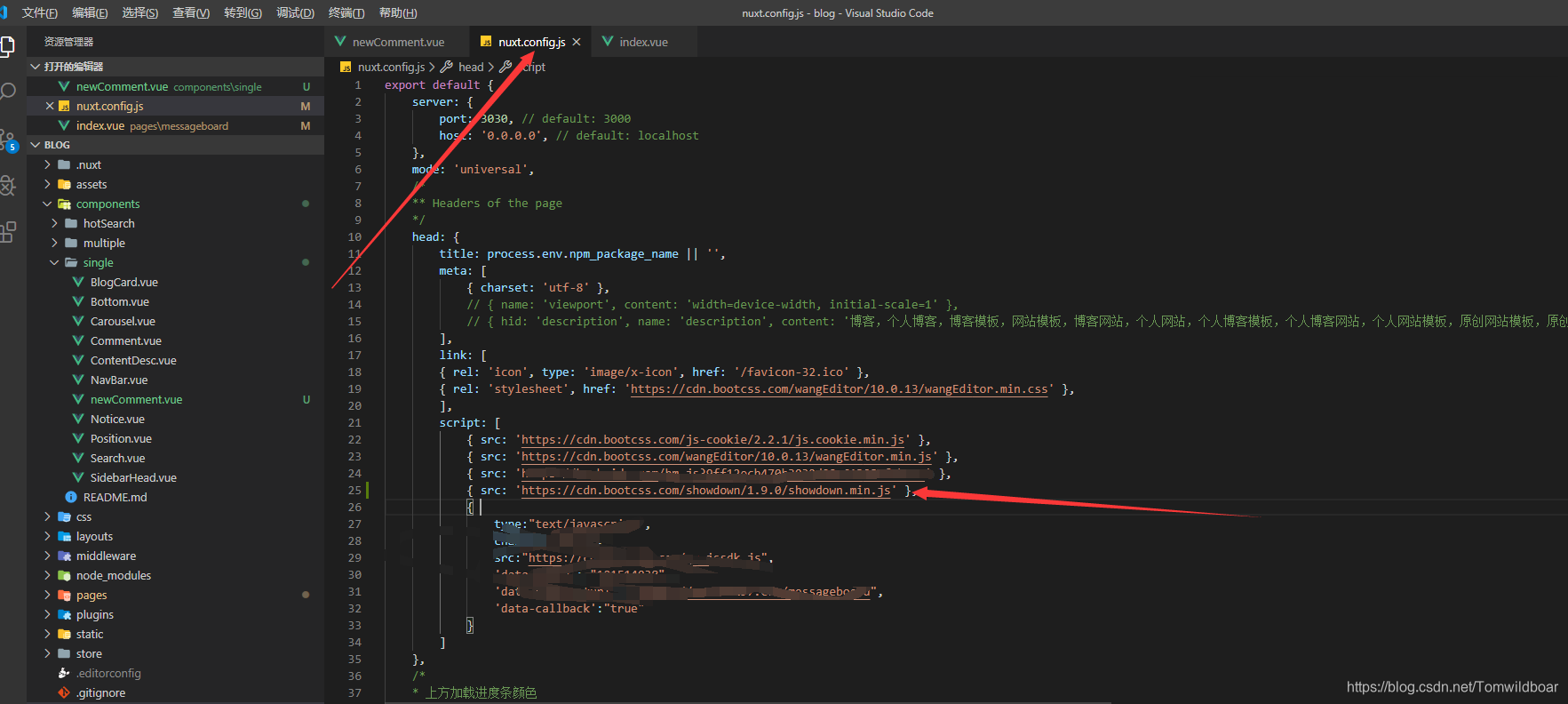The width and height of the screenshot is (1568, 704).
Task: Open the 调试(D) menu
Action: click(x=295, y=12)
